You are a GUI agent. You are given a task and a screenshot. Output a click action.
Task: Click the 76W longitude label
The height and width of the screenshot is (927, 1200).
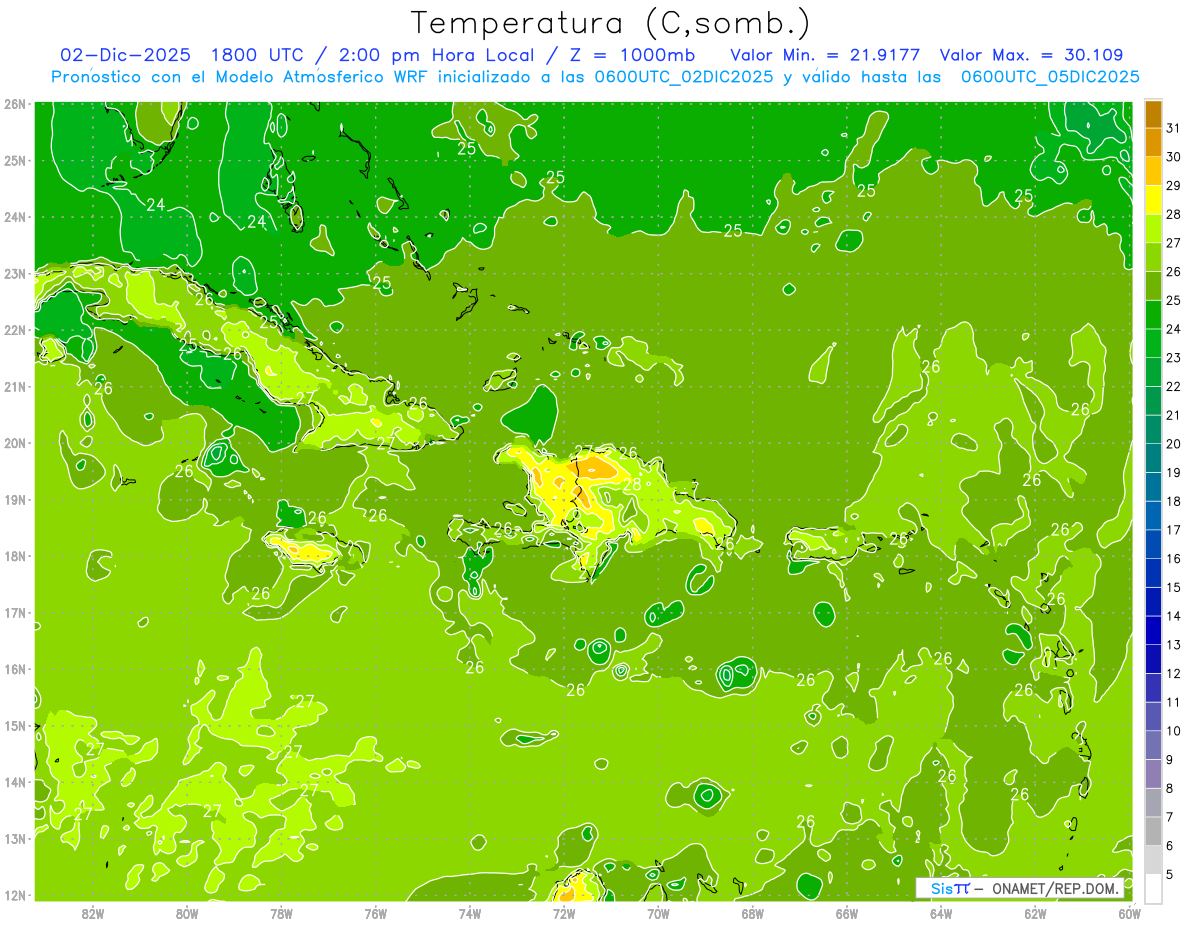[376, 913]
